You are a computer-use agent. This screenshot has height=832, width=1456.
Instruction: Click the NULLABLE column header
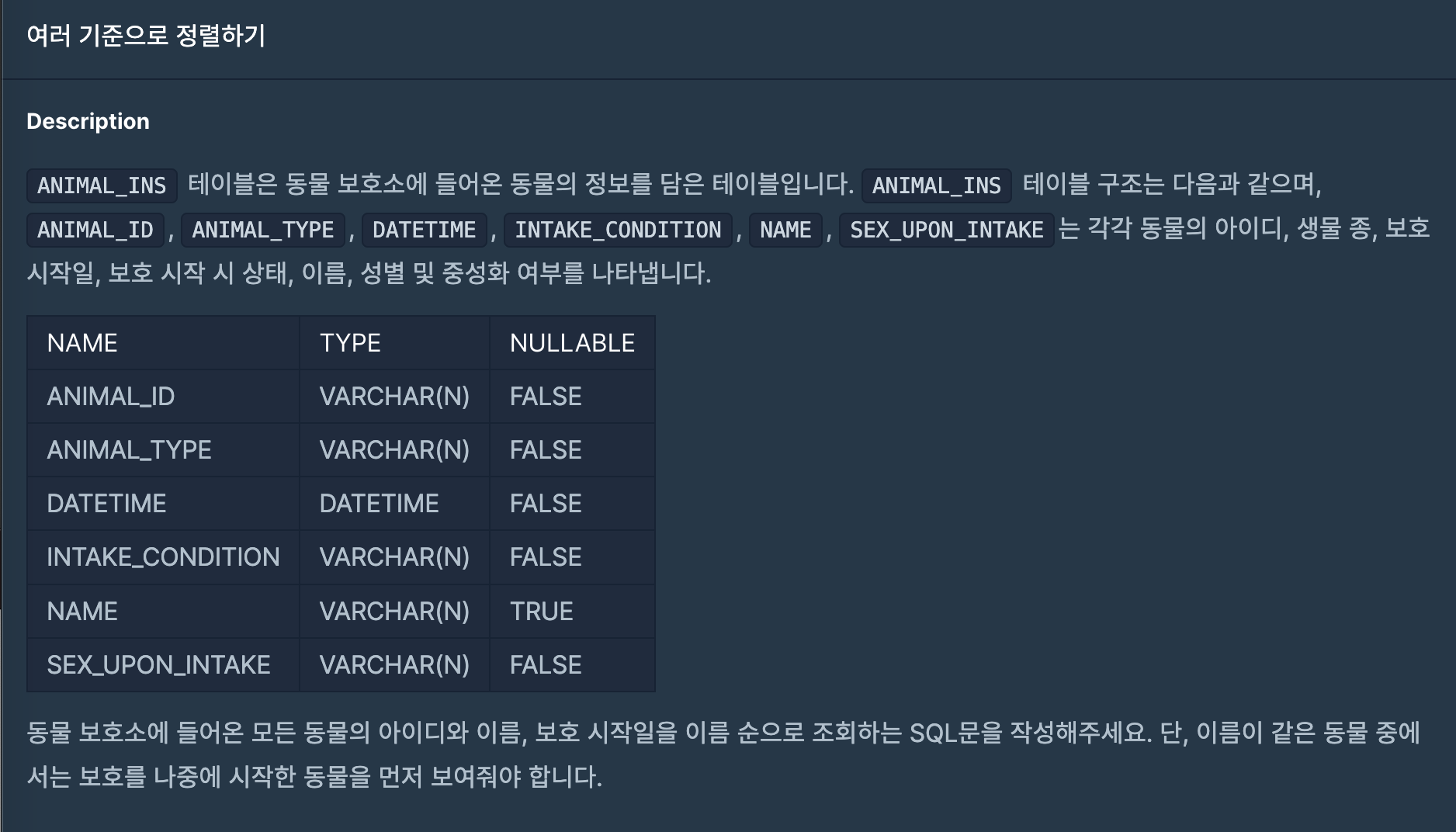(x=572, y=343)
